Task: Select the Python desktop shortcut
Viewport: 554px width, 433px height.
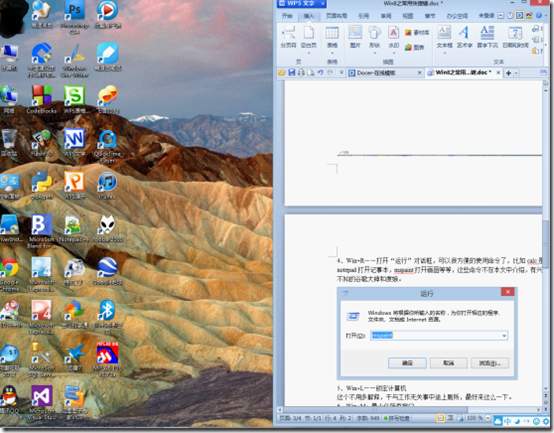Action: (42, 185)
